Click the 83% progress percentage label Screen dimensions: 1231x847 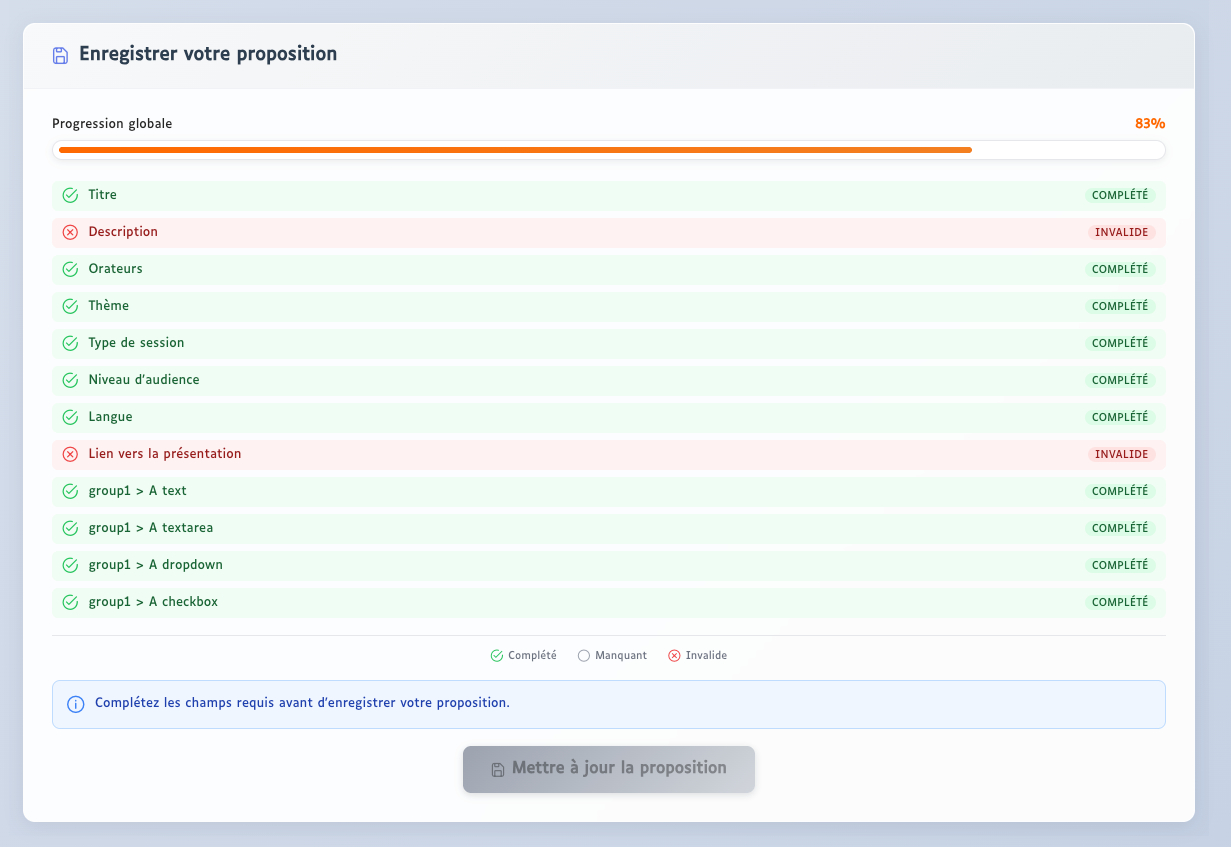(1149, 124)
